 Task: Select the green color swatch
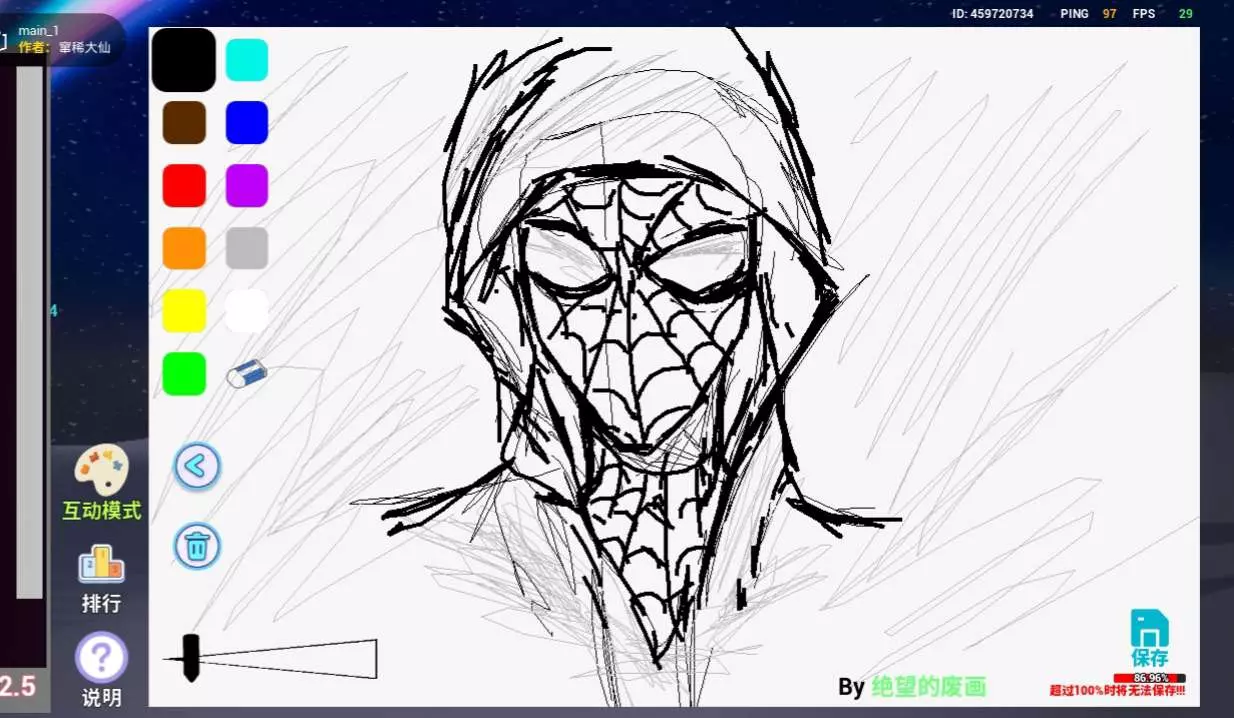tap(184, 373)
